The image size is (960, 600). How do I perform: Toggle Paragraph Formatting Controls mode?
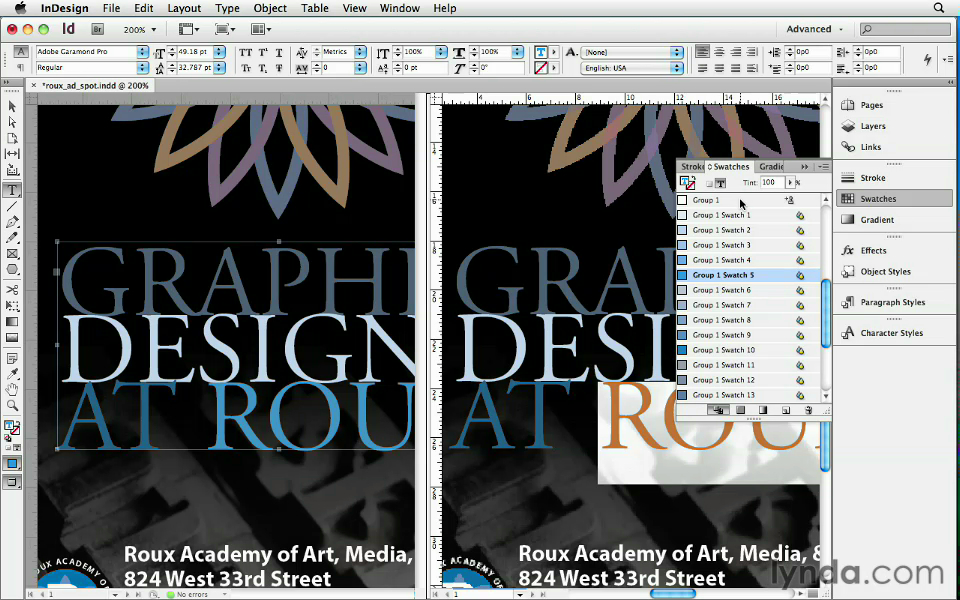click(x=20, y=67)
